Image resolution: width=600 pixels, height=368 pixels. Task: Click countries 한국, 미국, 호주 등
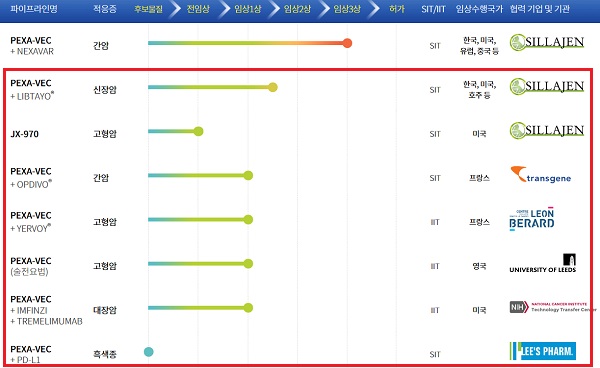tap(479, 90)
